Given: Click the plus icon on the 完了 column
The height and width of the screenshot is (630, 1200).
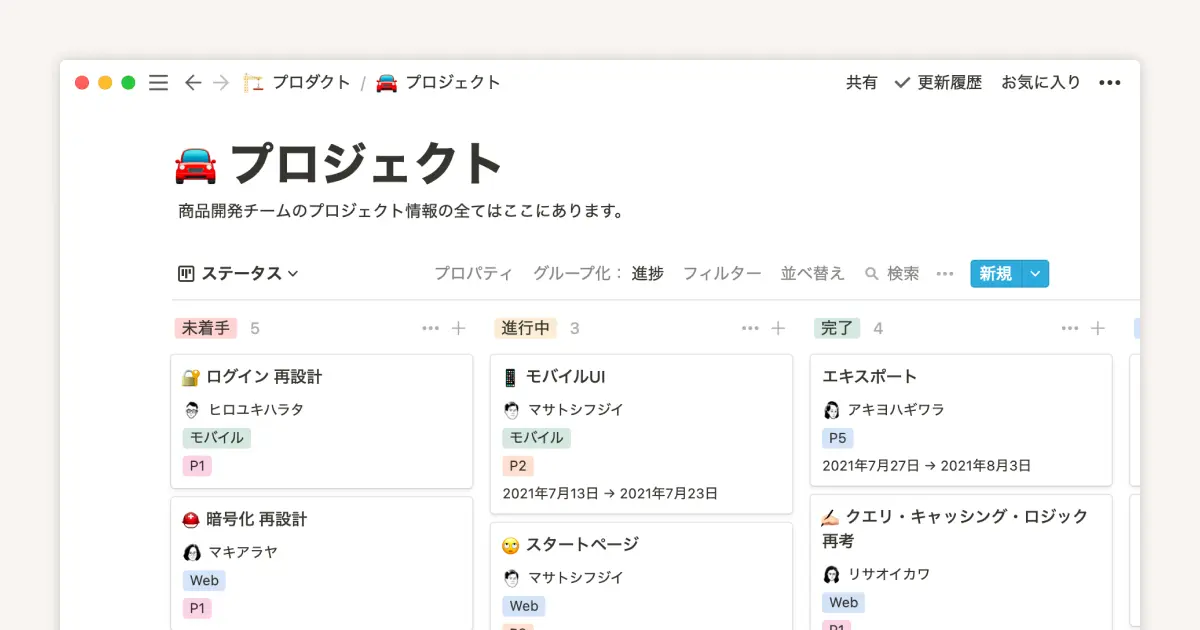Looking at the screenshot, I should click(1097, 328).
